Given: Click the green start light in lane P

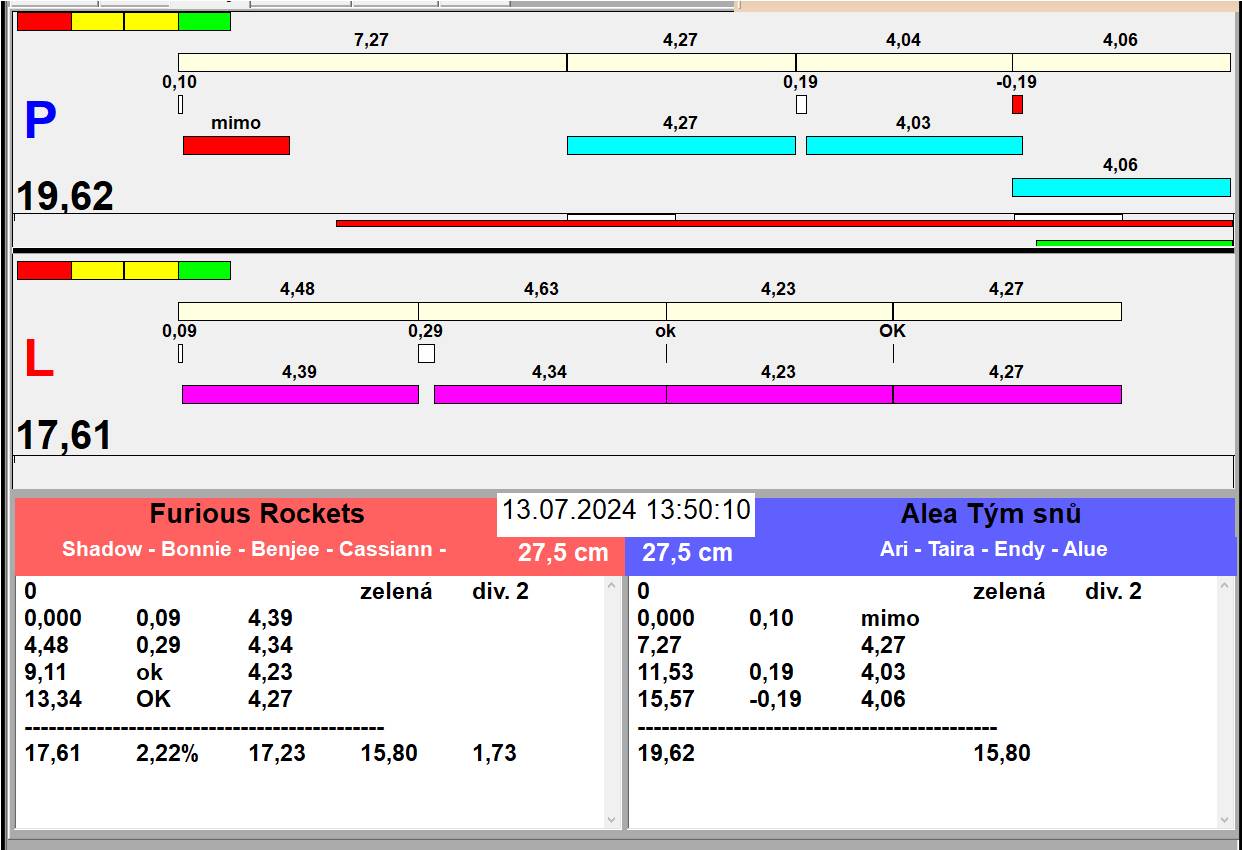Looking at the screenshot, I should (204, 21).
